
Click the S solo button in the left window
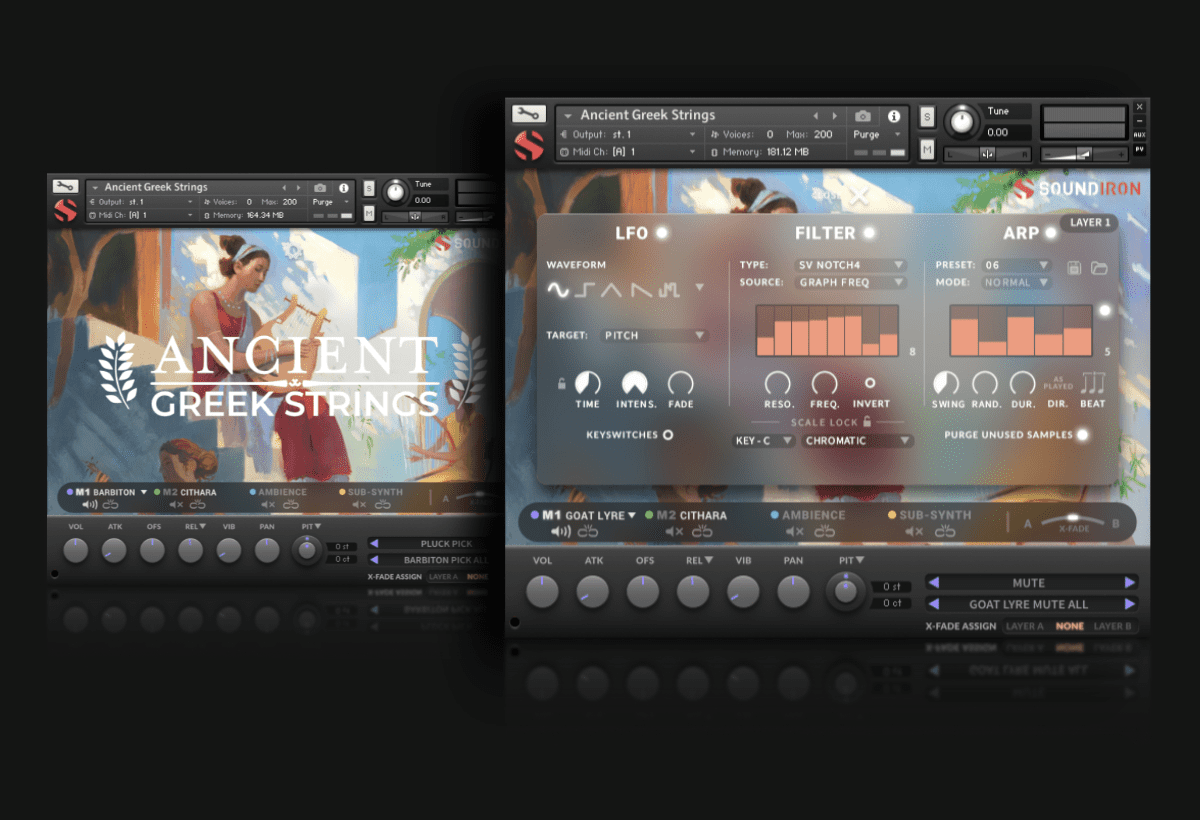click(369, 188)
